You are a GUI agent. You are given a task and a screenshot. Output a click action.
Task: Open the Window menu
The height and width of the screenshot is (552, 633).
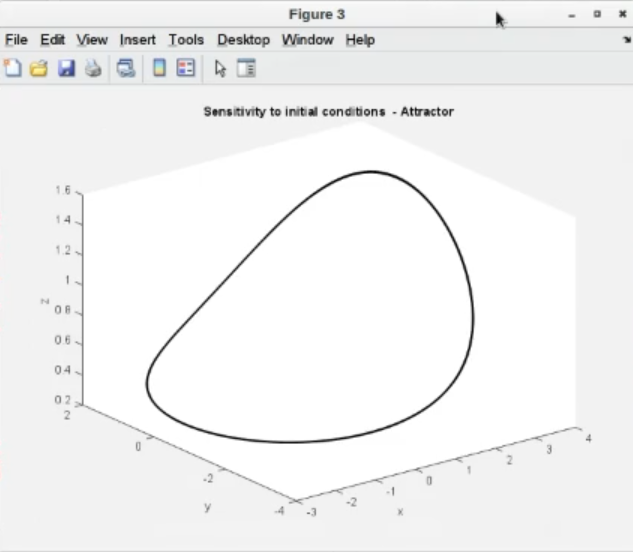pyautogui.click(x=309, y=40)
